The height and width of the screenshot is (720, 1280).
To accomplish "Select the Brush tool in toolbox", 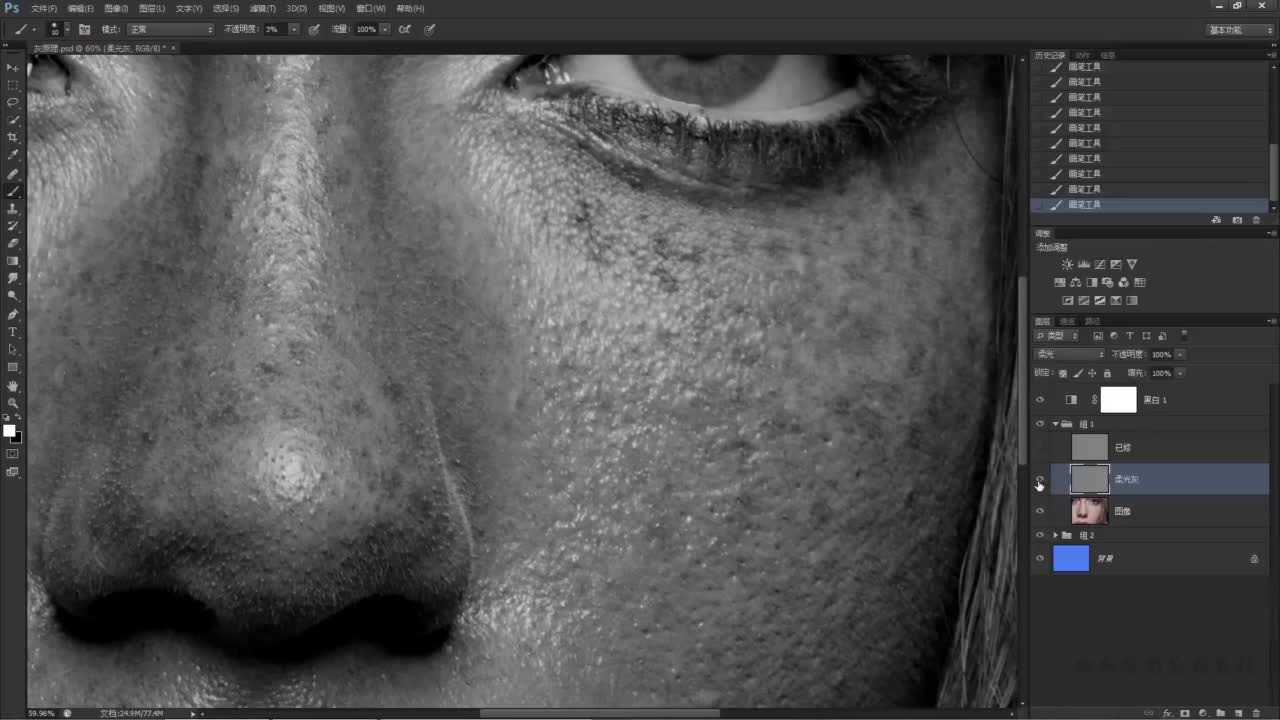I will 13,190.
